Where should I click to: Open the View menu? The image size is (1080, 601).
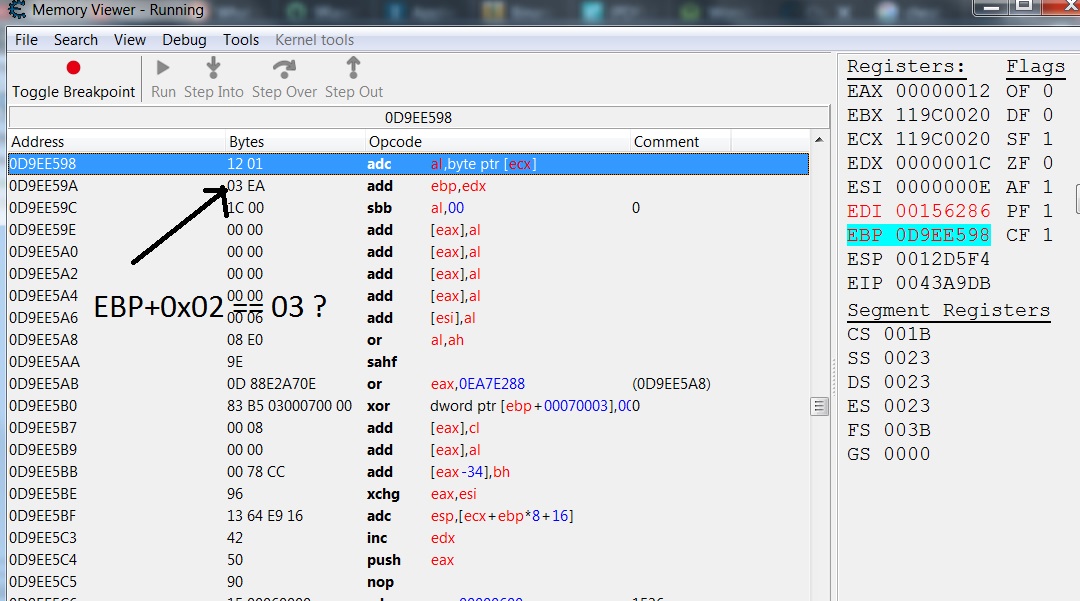[x=130, y=40]
